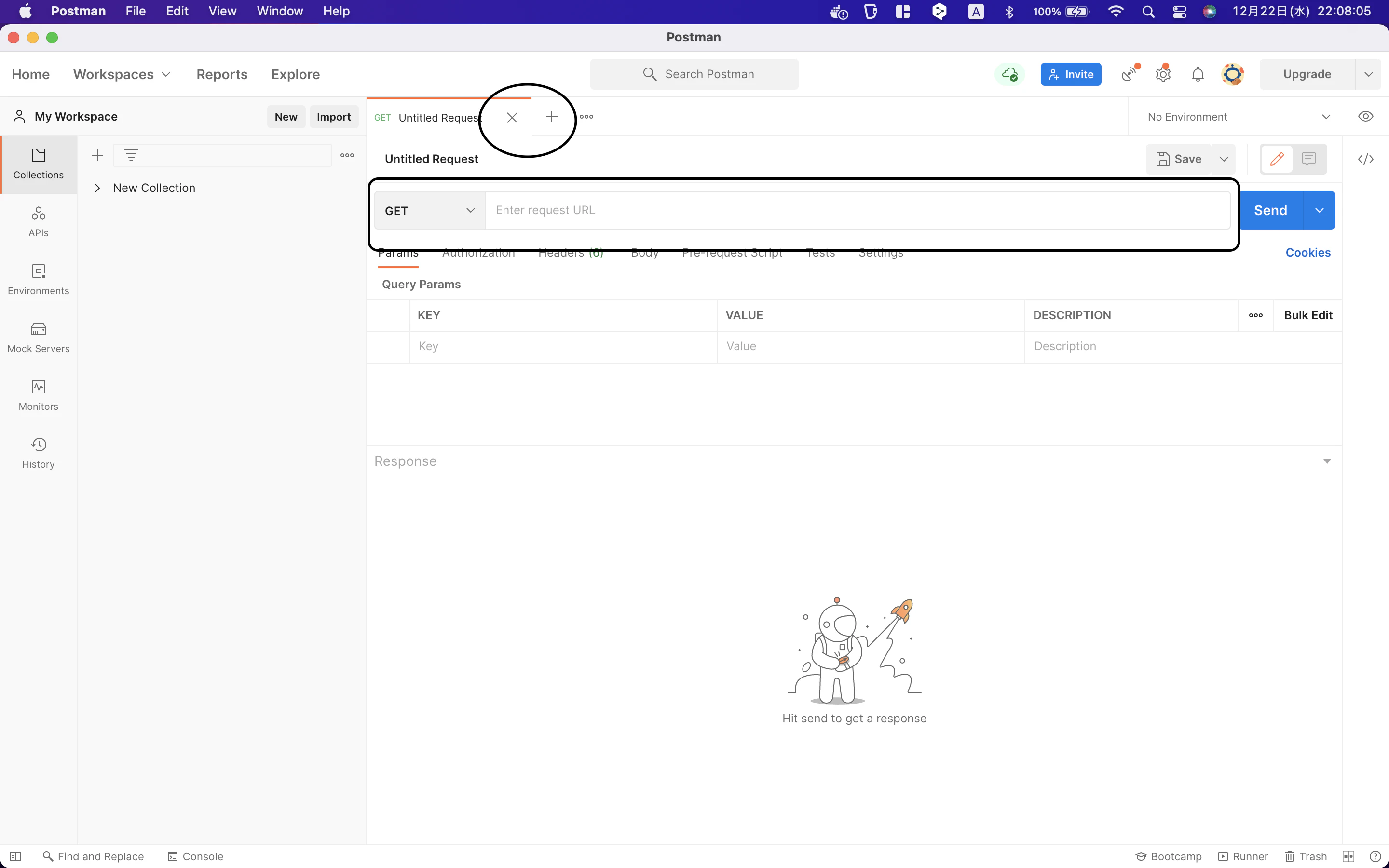Viewport: 1389px width, 868px height.
Task: Toggle the sidebar from status bar icon
Action: coord(15,856)
